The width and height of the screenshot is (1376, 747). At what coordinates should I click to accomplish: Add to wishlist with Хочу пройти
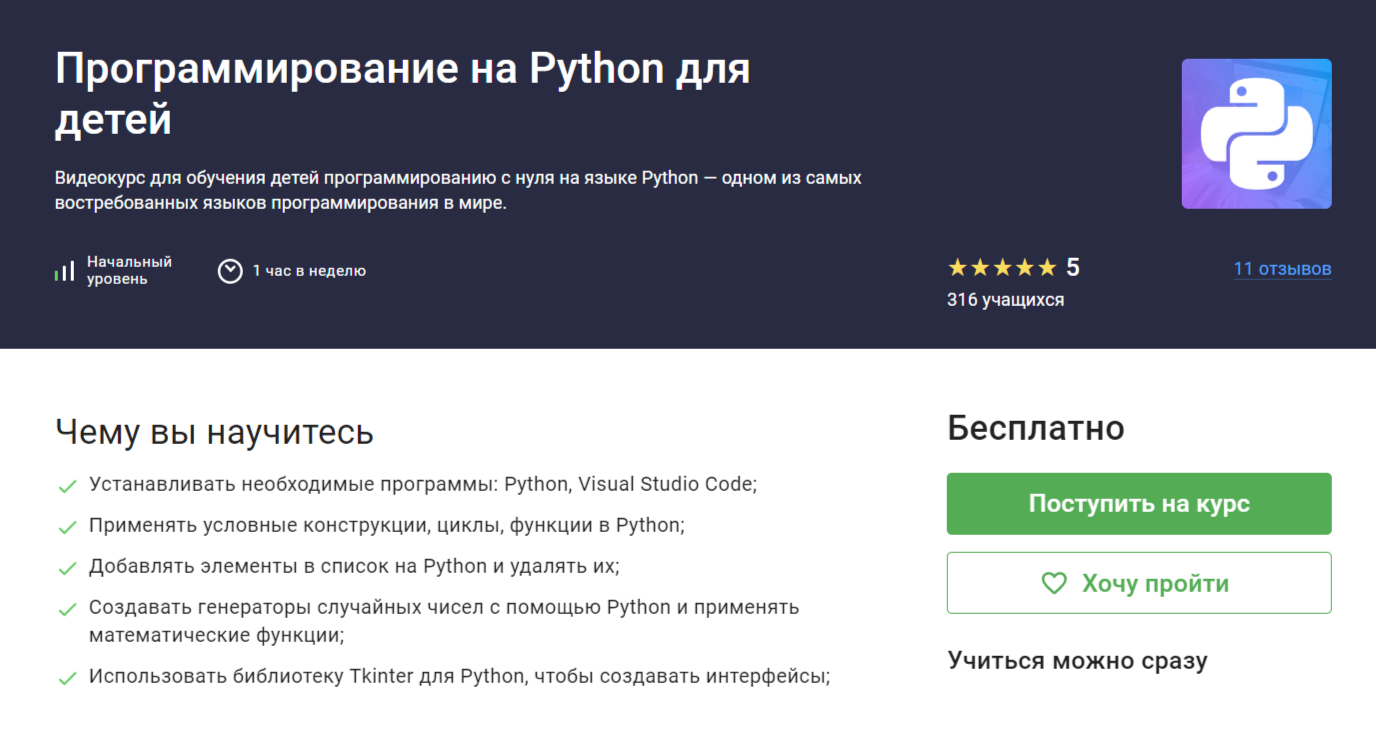[x=1139, y=583]
